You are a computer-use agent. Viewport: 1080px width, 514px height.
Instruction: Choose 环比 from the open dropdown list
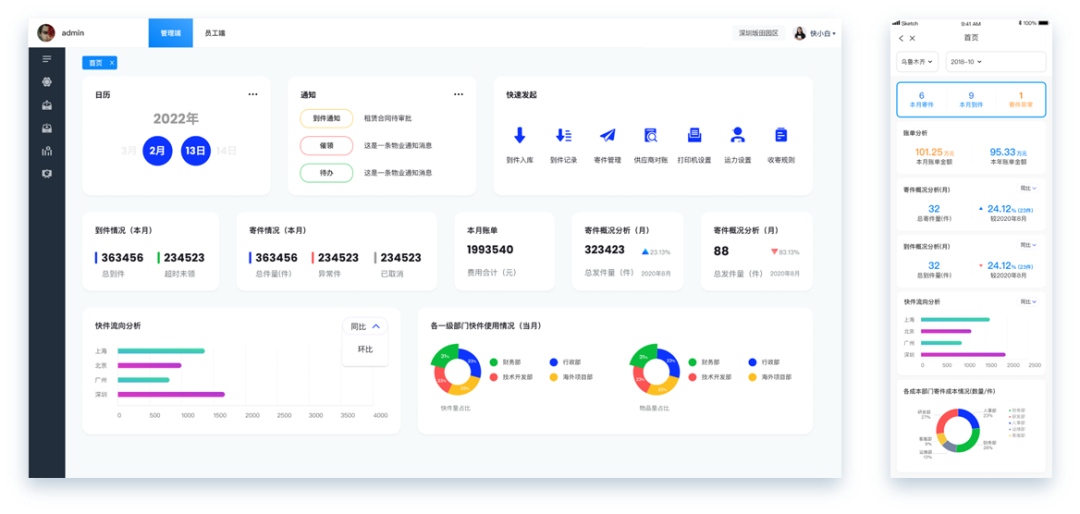(x=364, y=349)
